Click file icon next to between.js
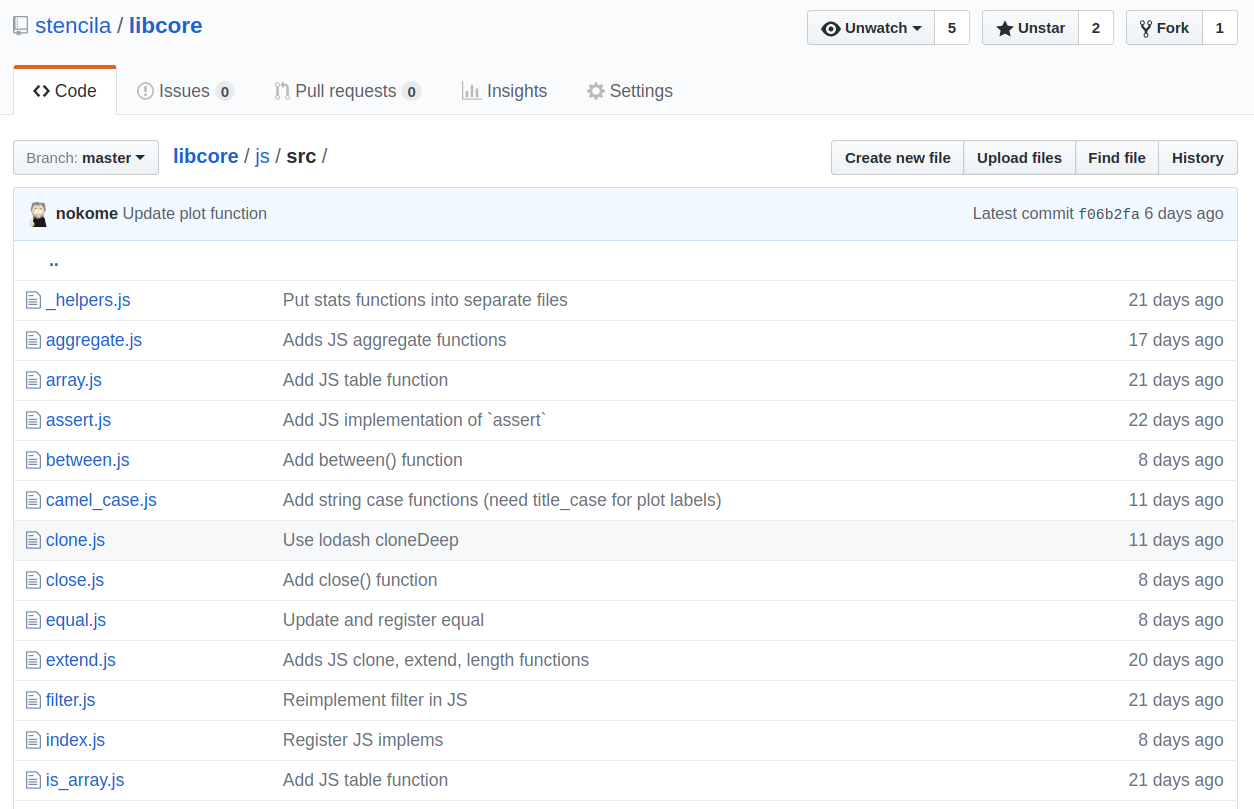Viewport: 1254px width, 809px height. click(x=33, y=460)
